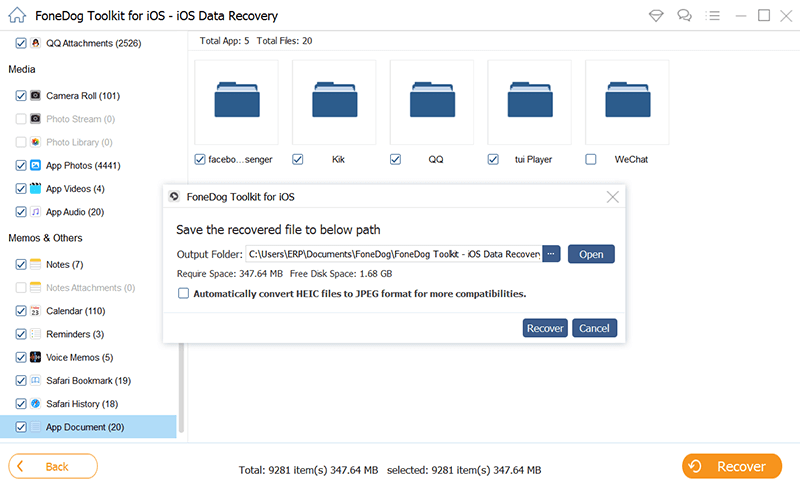The height and width of the screenshot is (489, 800).
Task: Go to the Home icon
Action: tap(17, 15)
